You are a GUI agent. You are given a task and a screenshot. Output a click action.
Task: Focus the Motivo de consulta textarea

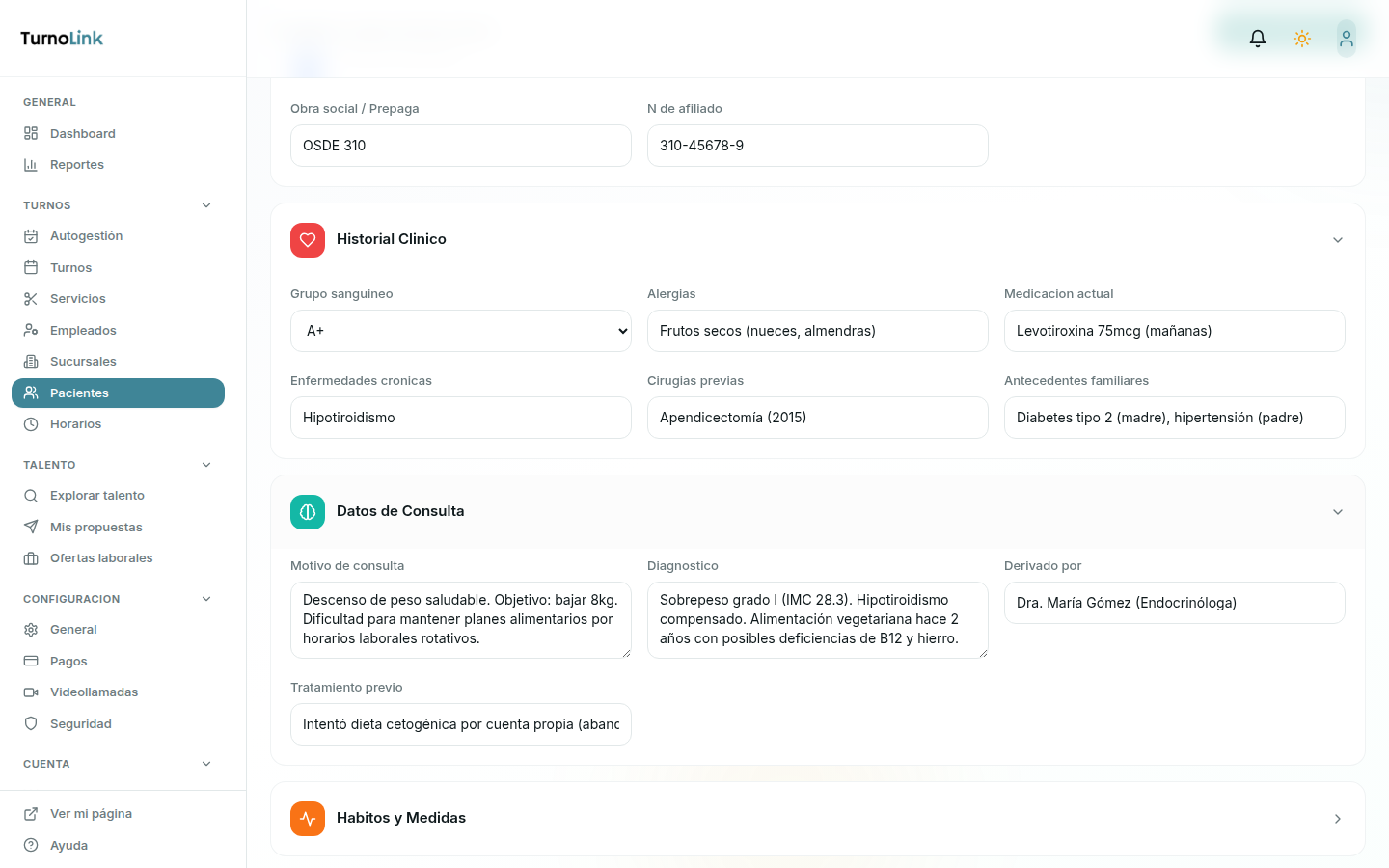click(460, 620)
